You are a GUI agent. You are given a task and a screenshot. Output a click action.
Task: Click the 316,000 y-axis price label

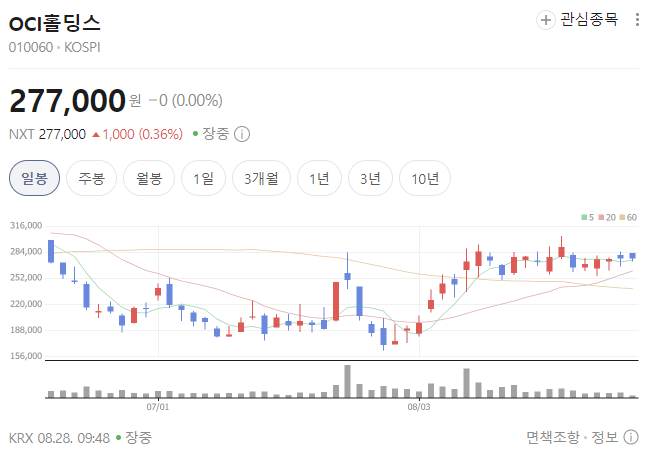26,225
